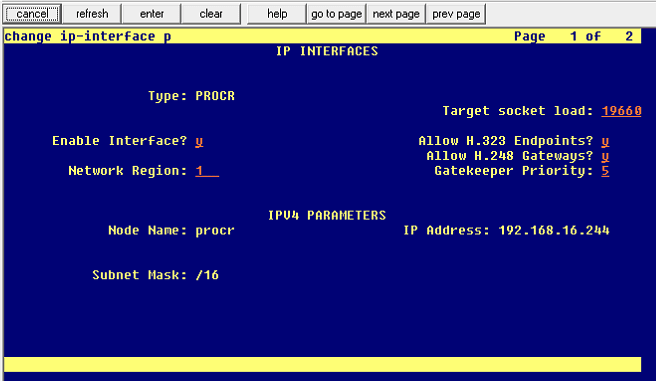Open the help button
Image resolution: width=656 pixels, height=381 pixels.
[x=277, y=14]
